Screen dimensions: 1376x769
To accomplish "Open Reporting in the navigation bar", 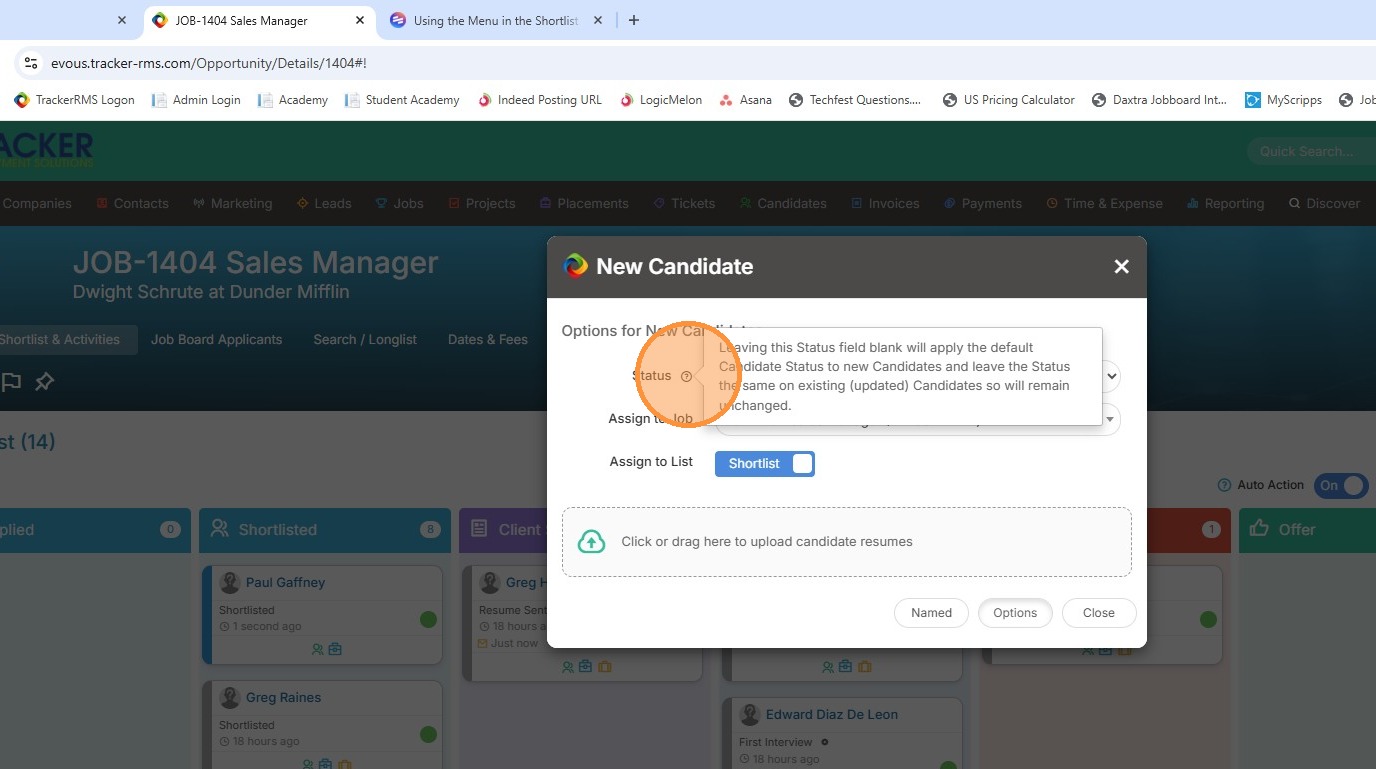I will [x=1225, y=203].
